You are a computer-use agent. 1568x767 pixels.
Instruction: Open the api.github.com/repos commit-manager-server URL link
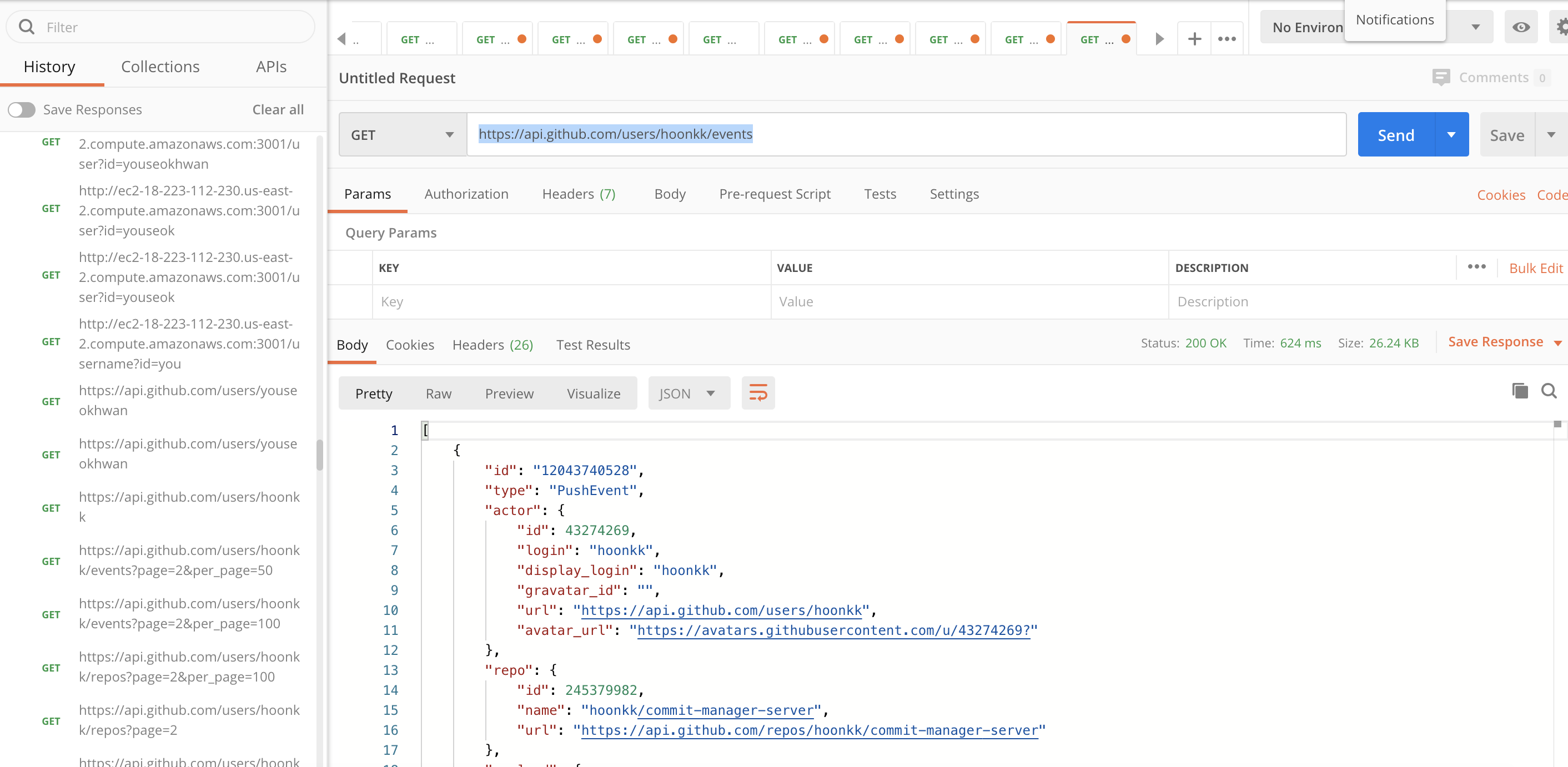point(810,730)
